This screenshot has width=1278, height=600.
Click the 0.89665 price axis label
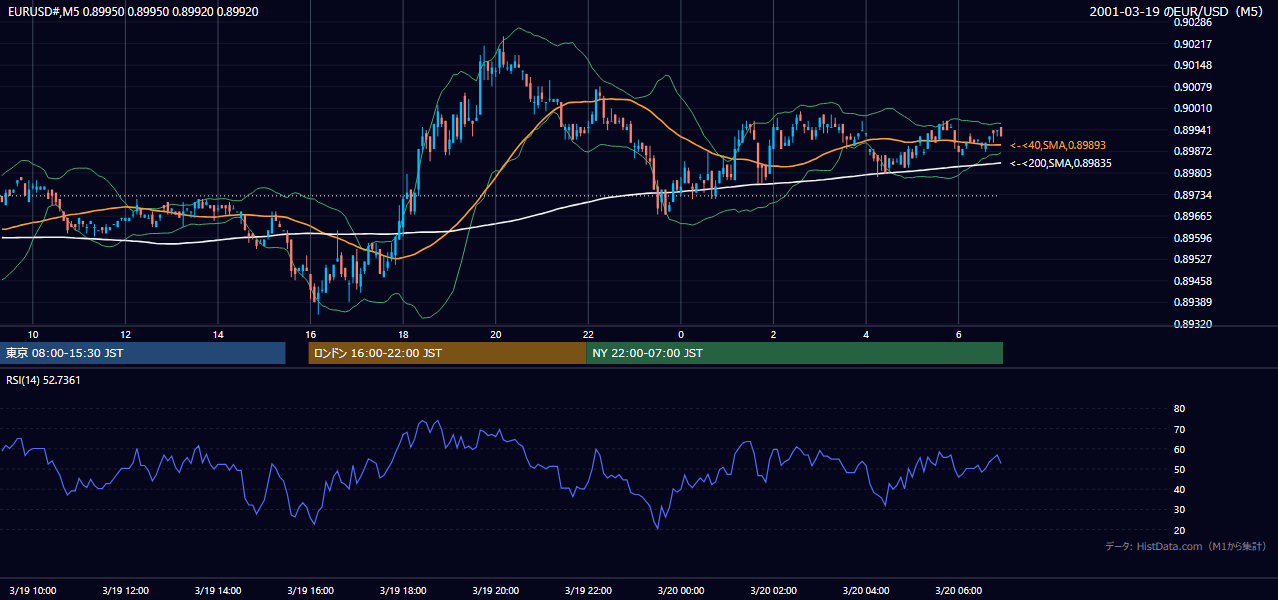[x=1194, y=216]
